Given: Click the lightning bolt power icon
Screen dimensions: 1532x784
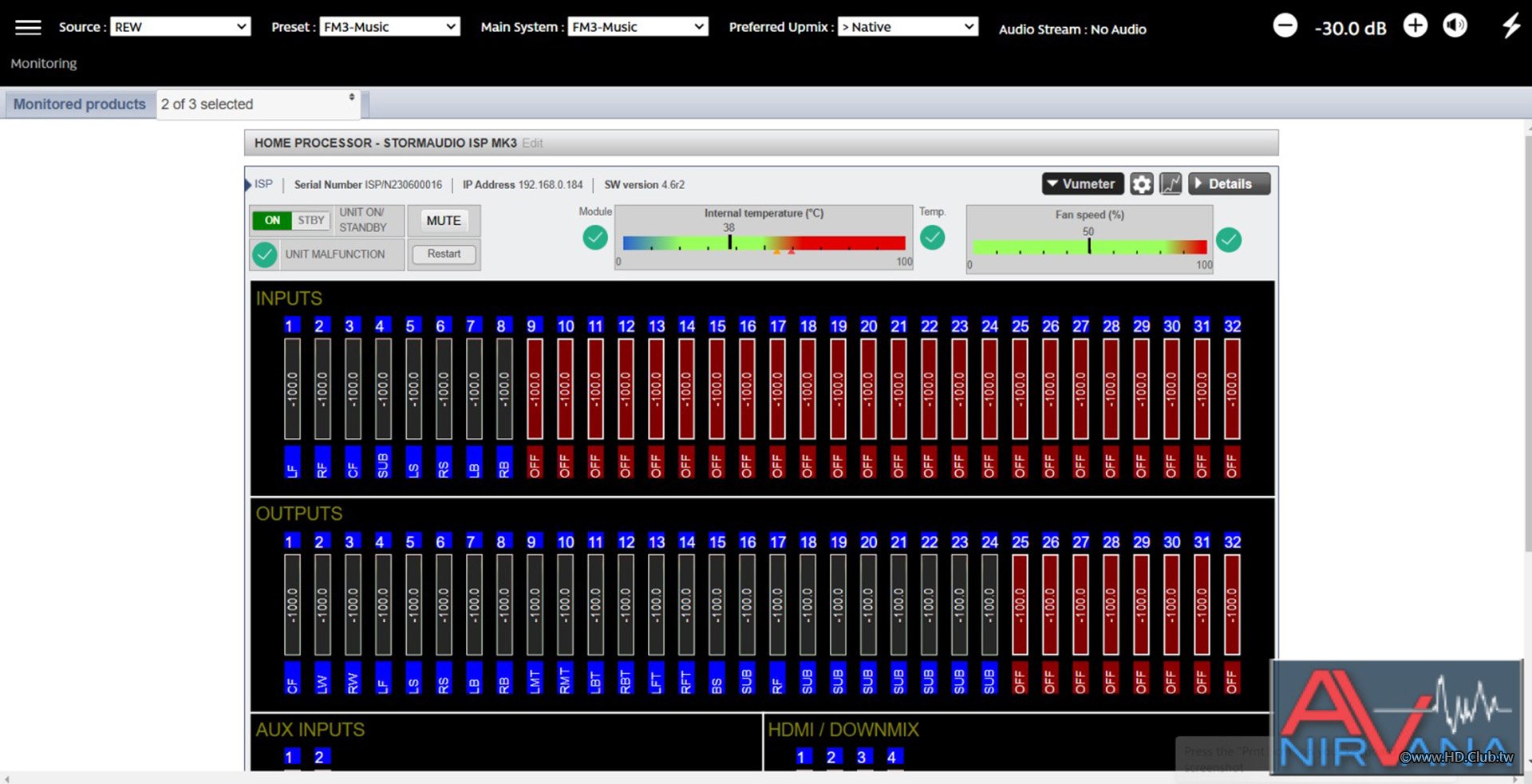Looking at the screenshot, I should (x=1510, y=26).
